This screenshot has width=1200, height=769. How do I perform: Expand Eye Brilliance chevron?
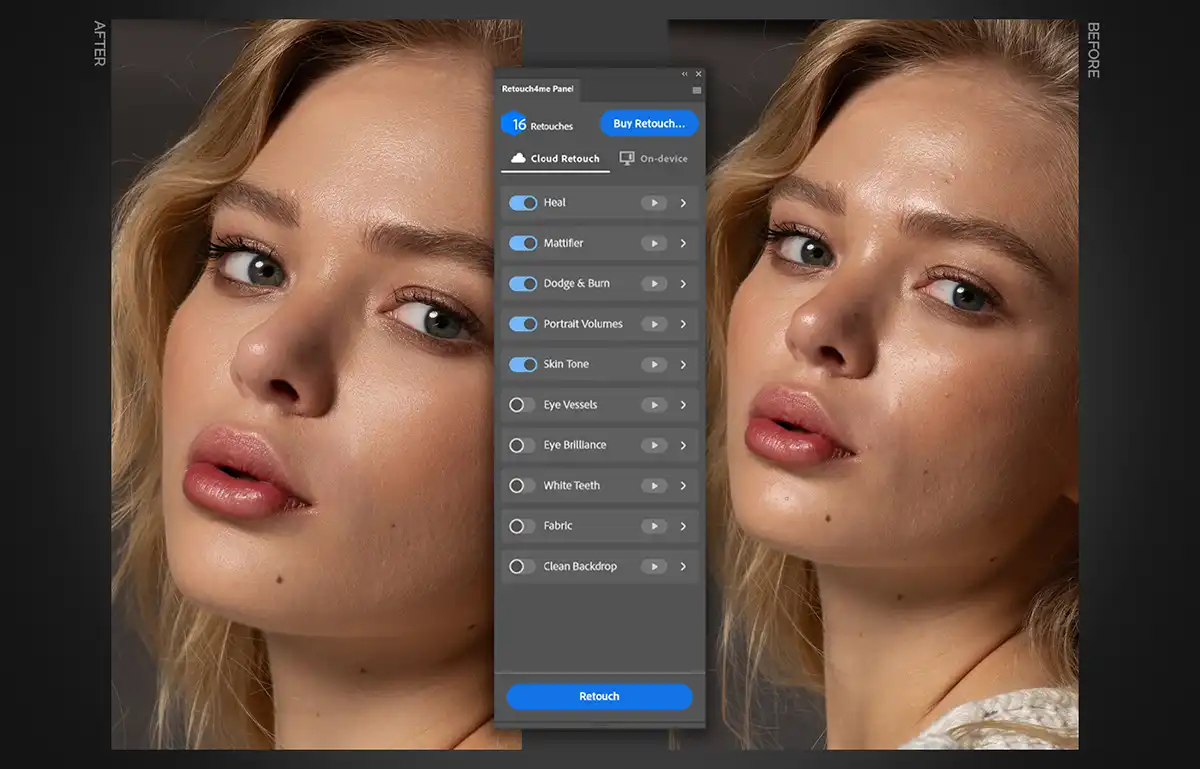tap(684, 445)
